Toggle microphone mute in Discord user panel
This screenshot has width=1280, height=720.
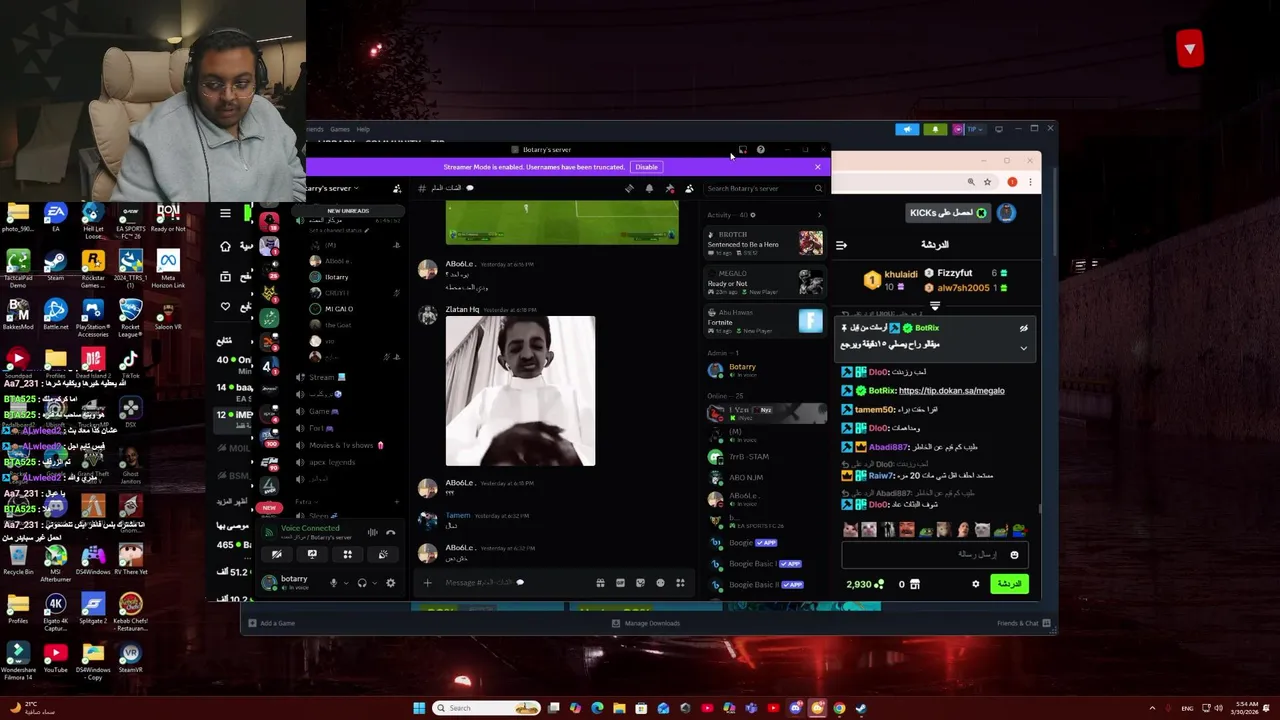(x=334, y=583)
